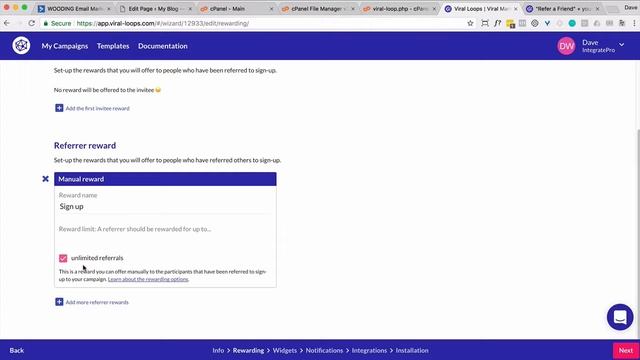Screen dimensions: 640x360
Task: Switch to the cPanel File Manager tab
Action: pyautogui.click(x=318, y=9)
